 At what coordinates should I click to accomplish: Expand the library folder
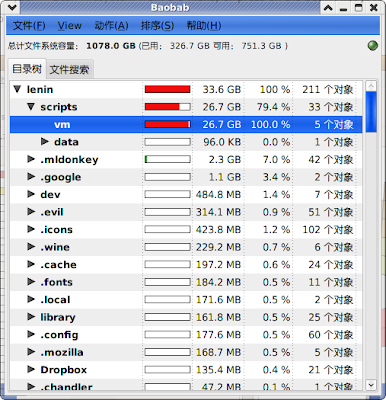(x=31, y=317)
